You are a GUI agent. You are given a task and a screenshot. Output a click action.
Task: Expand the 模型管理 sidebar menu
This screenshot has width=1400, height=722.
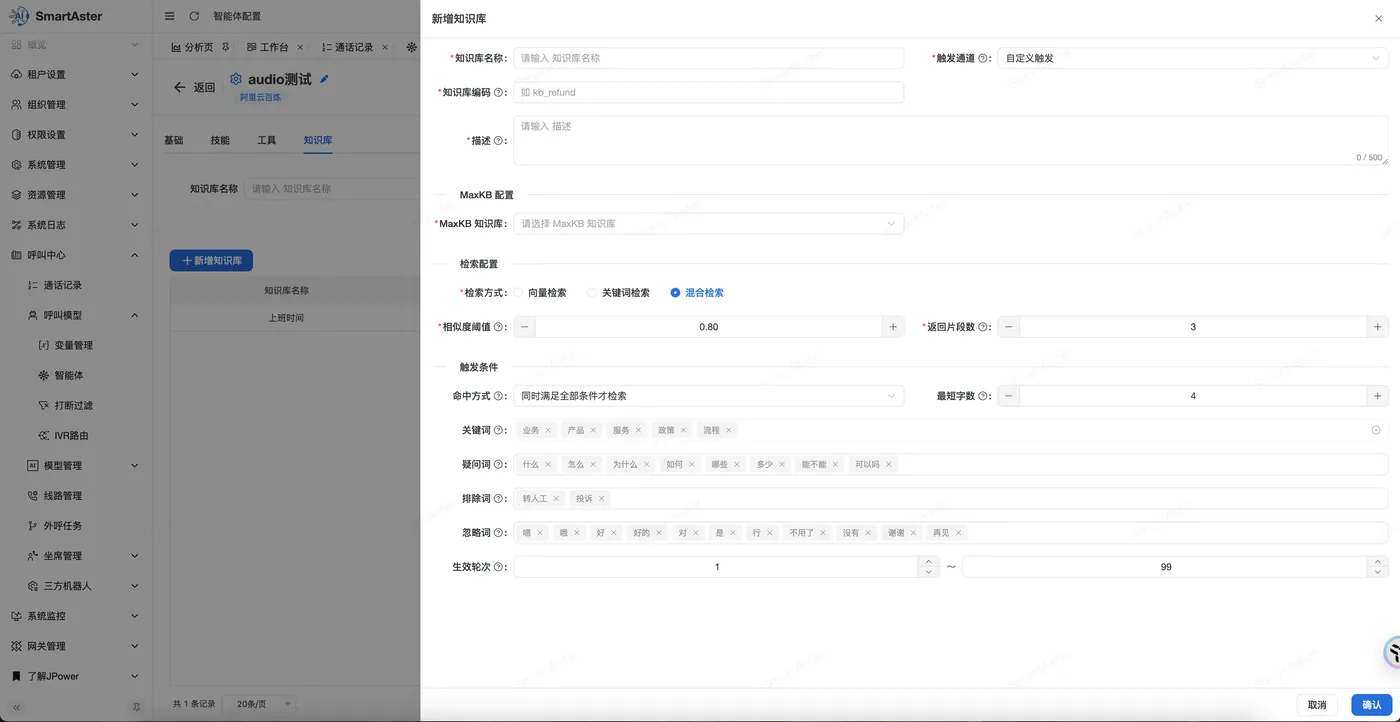click(75, 466)
